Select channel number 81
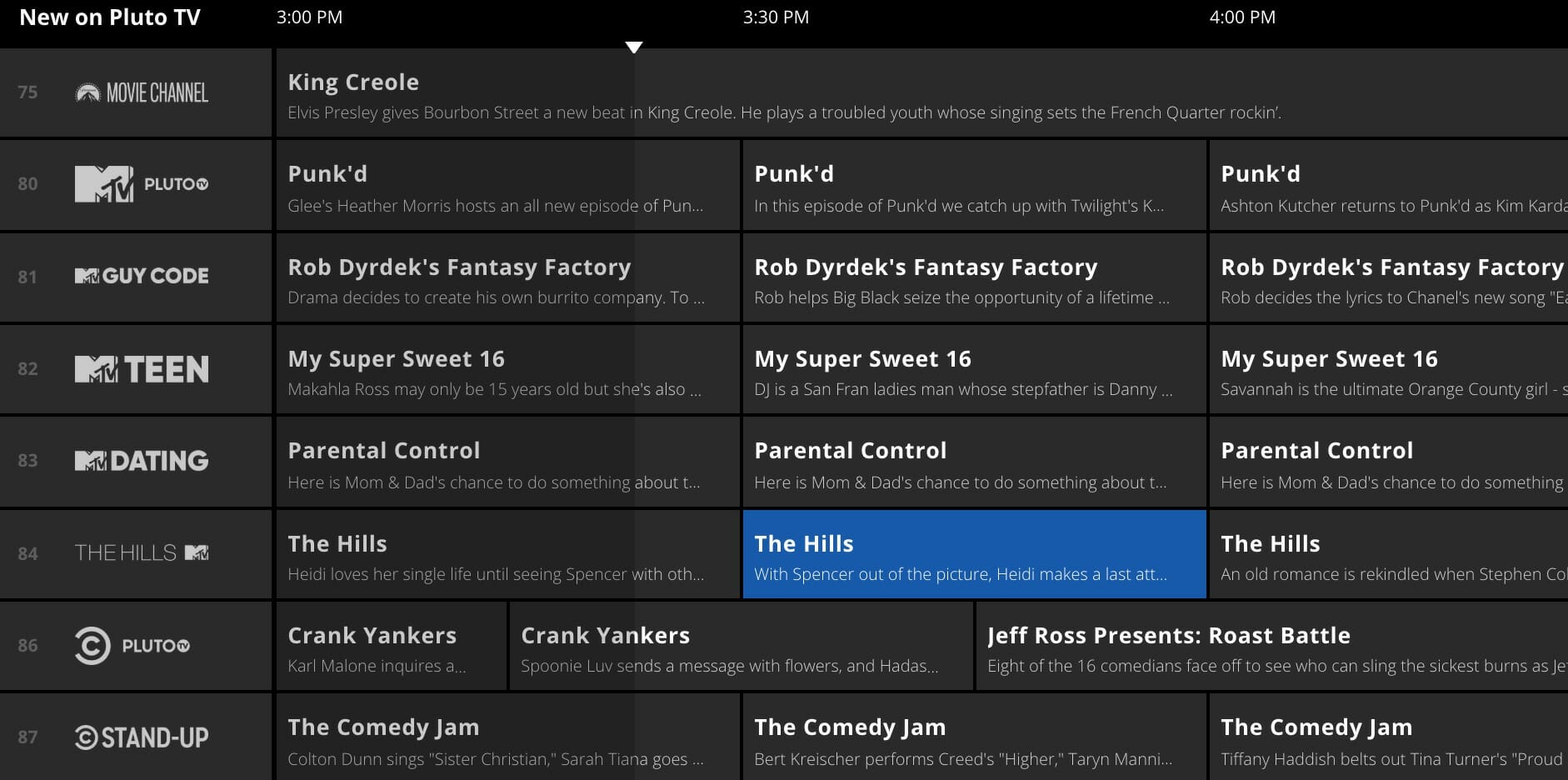Image resolution: width=1568 pixels, height=780 pixels. tap(27, 277)
